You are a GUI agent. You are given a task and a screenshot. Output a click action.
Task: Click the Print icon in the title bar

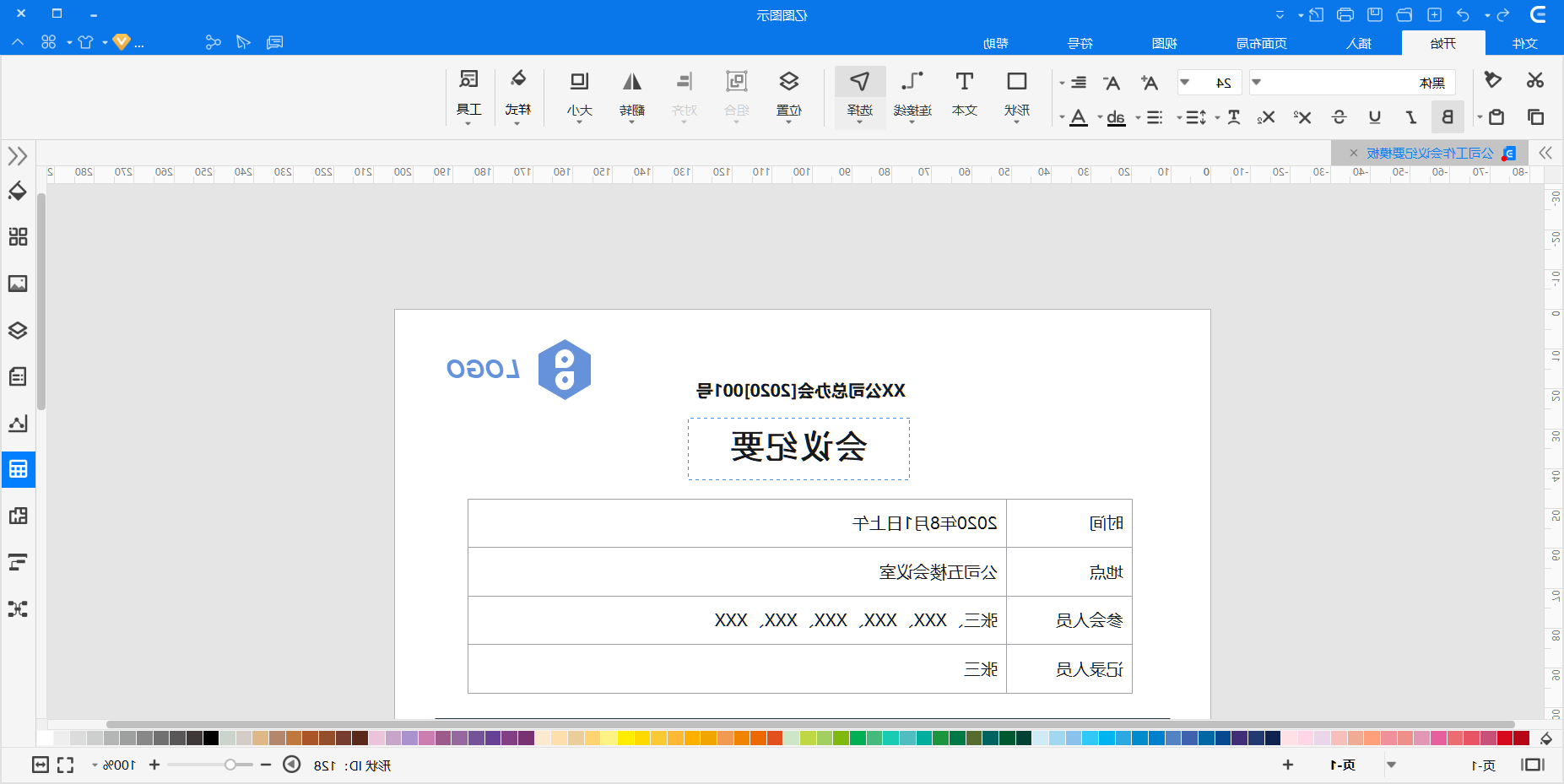coord(1345,14)
